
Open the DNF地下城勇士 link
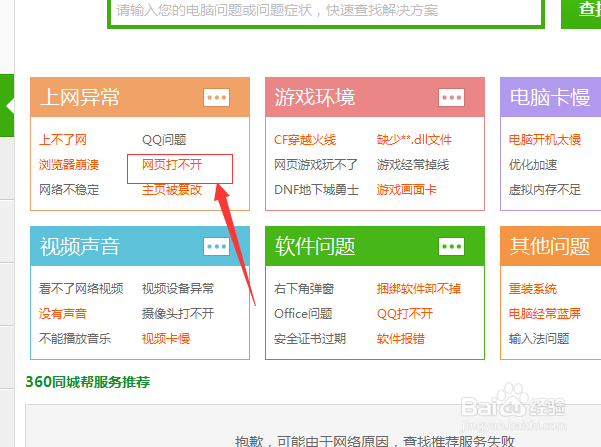click(317, 190)
